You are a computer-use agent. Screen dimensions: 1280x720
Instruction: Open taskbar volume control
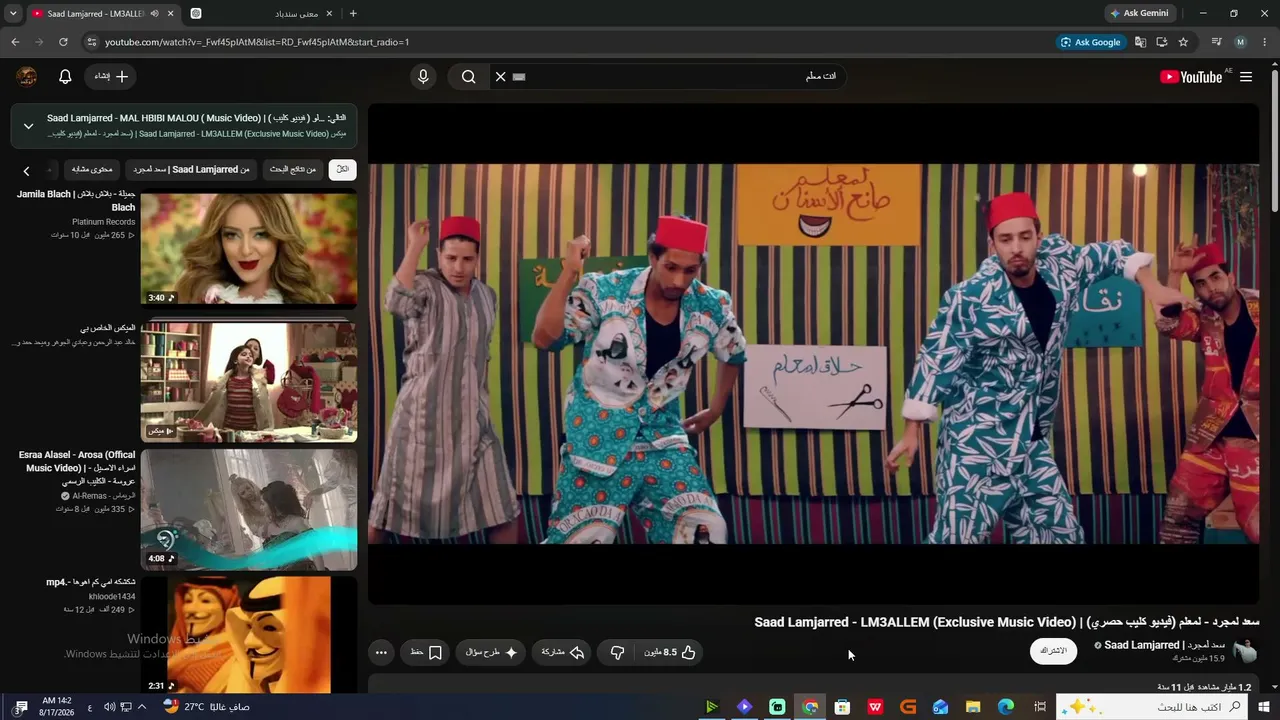click(109, 707)
